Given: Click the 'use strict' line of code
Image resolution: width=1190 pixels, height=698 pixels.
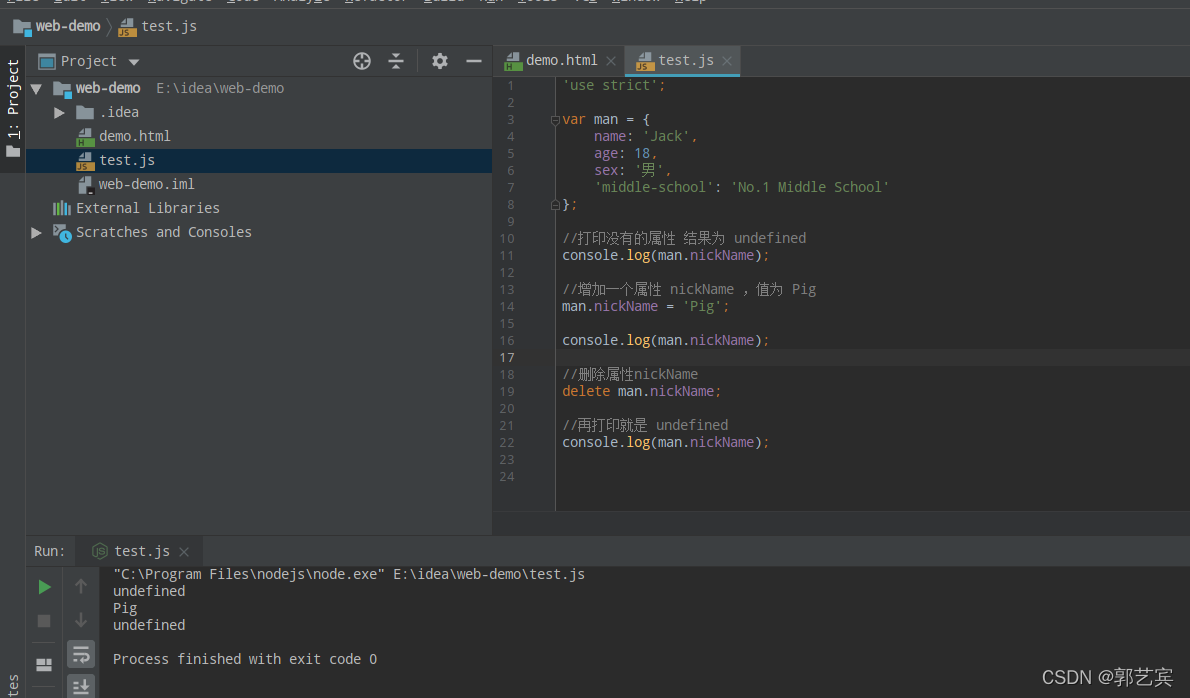Looking at the screenshot, I should [613, 86].
